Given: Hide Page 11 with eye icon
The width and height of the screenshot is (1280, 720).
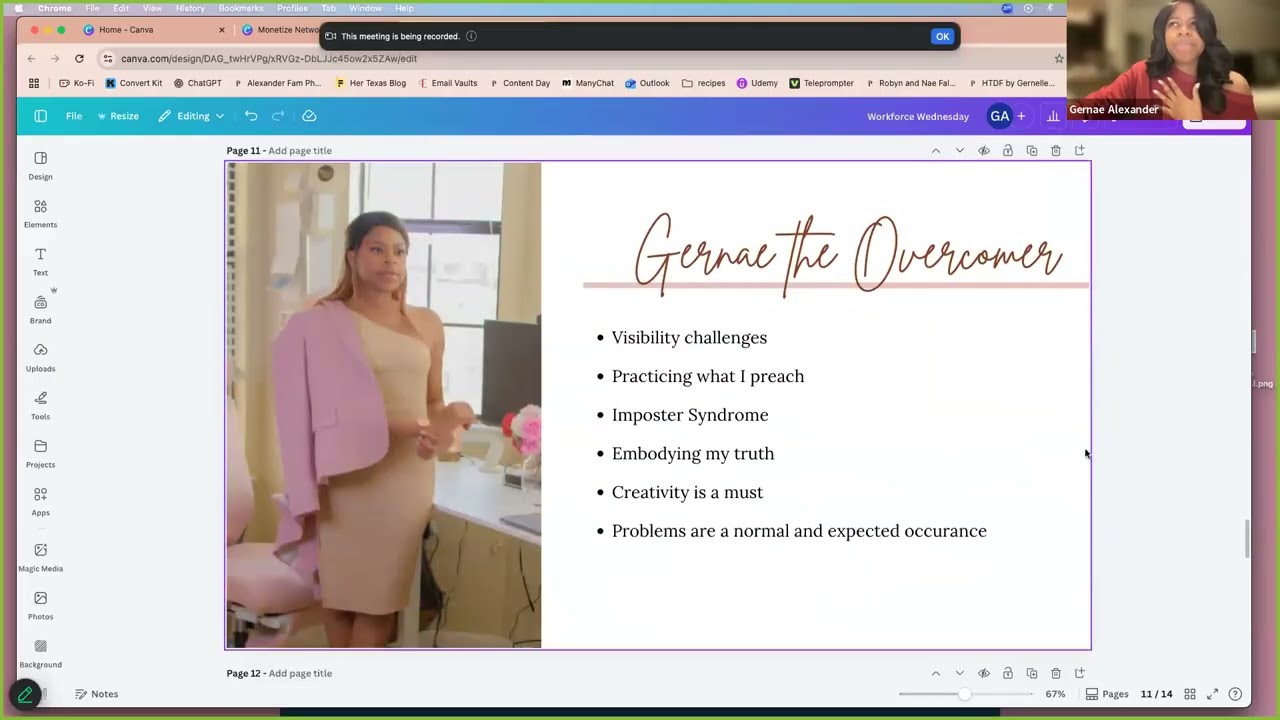Looking at the screenshot, I should coord(984,151).
